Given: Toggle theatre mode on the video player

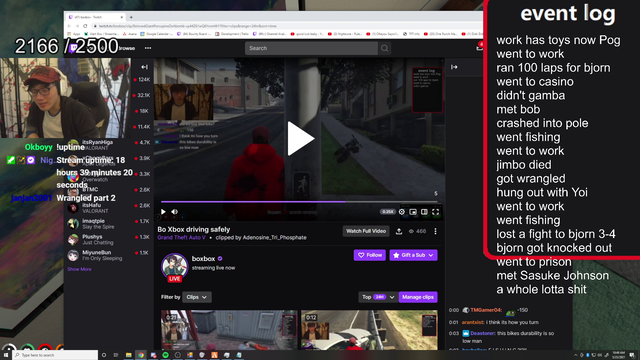Looking at the screenshot, I should tap(424, 211).
